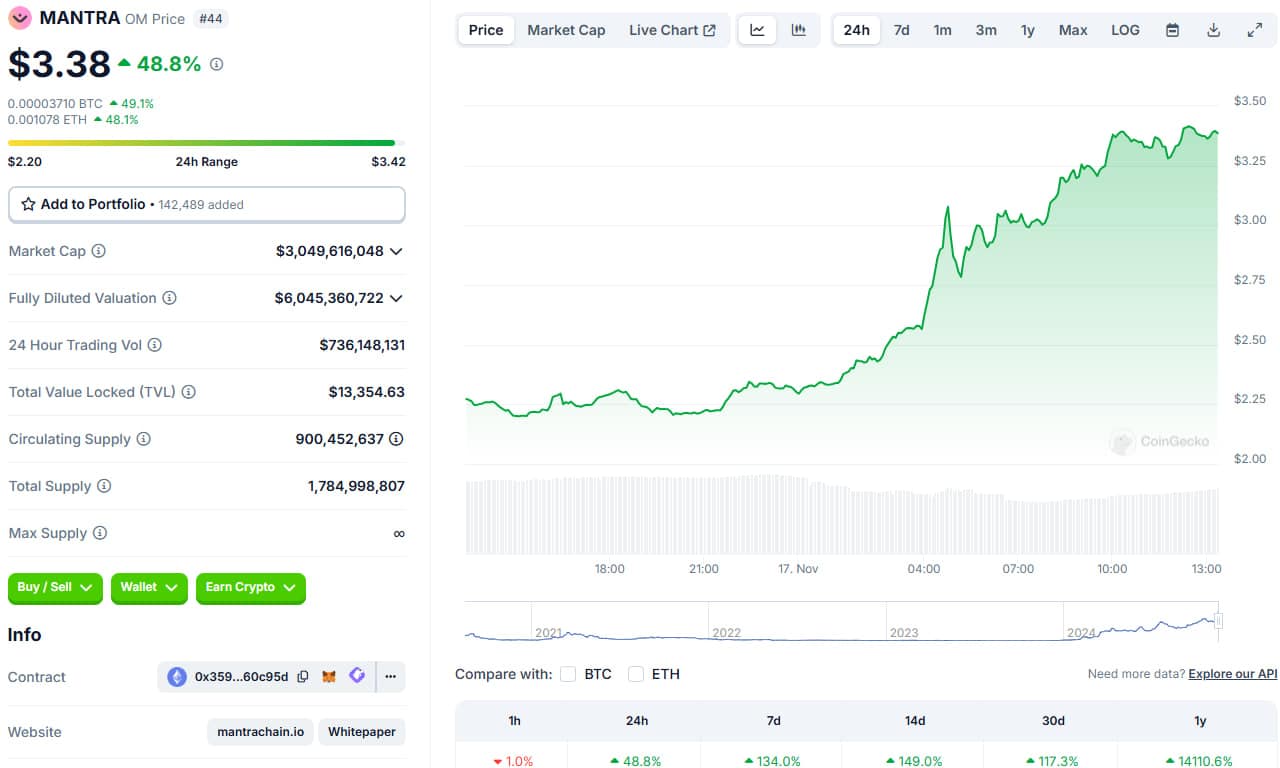Select the Price chart tab
The width and height of the screenshot is (1280, 768).
tap(486, 30)
